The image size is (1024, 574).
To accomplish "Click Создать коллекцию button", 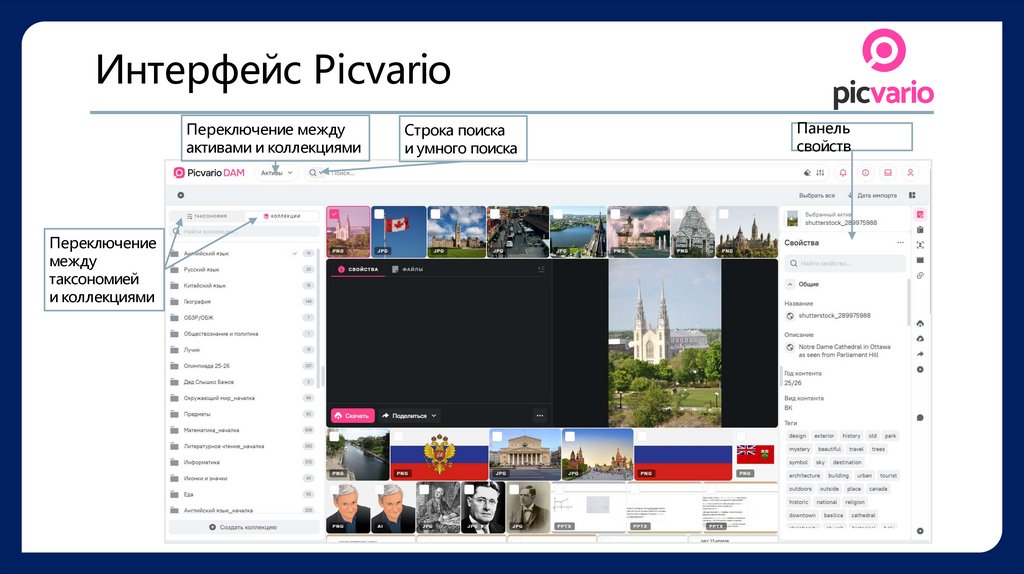I will point(243,527).
